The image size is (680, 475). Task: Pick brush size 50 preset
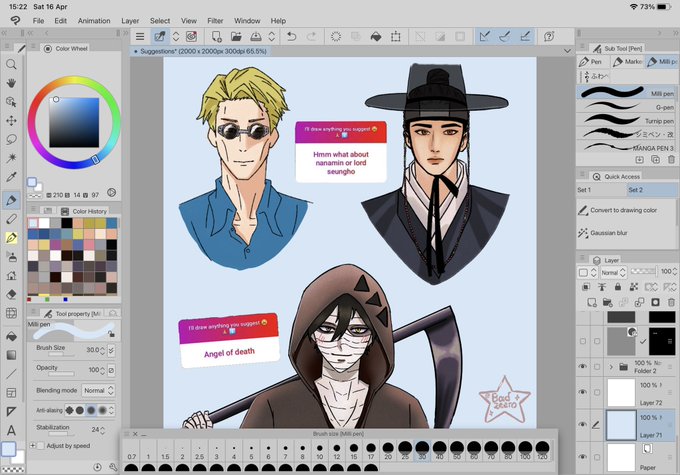(x=457, y=451)
